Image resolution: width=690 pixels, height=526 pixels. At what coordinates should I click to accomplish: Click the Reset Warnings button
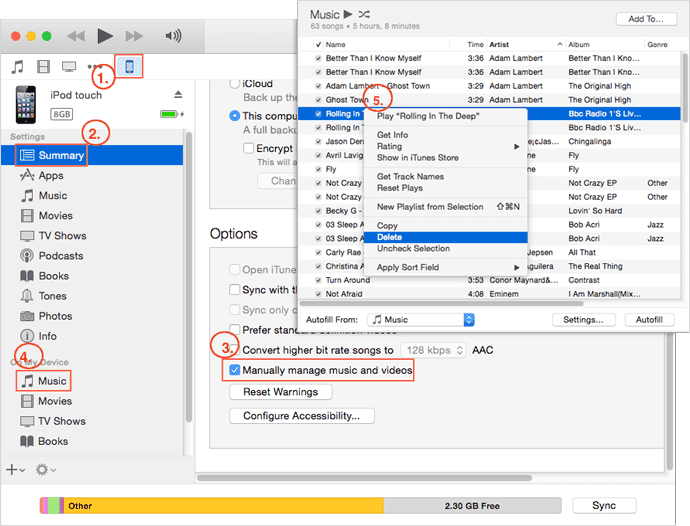click(281, 392)
